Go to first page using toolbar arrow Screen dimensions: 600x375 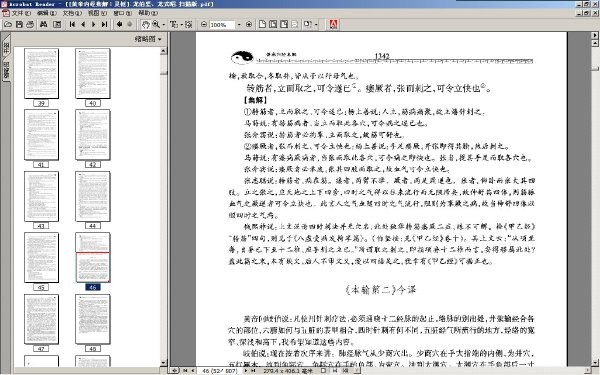72,24
